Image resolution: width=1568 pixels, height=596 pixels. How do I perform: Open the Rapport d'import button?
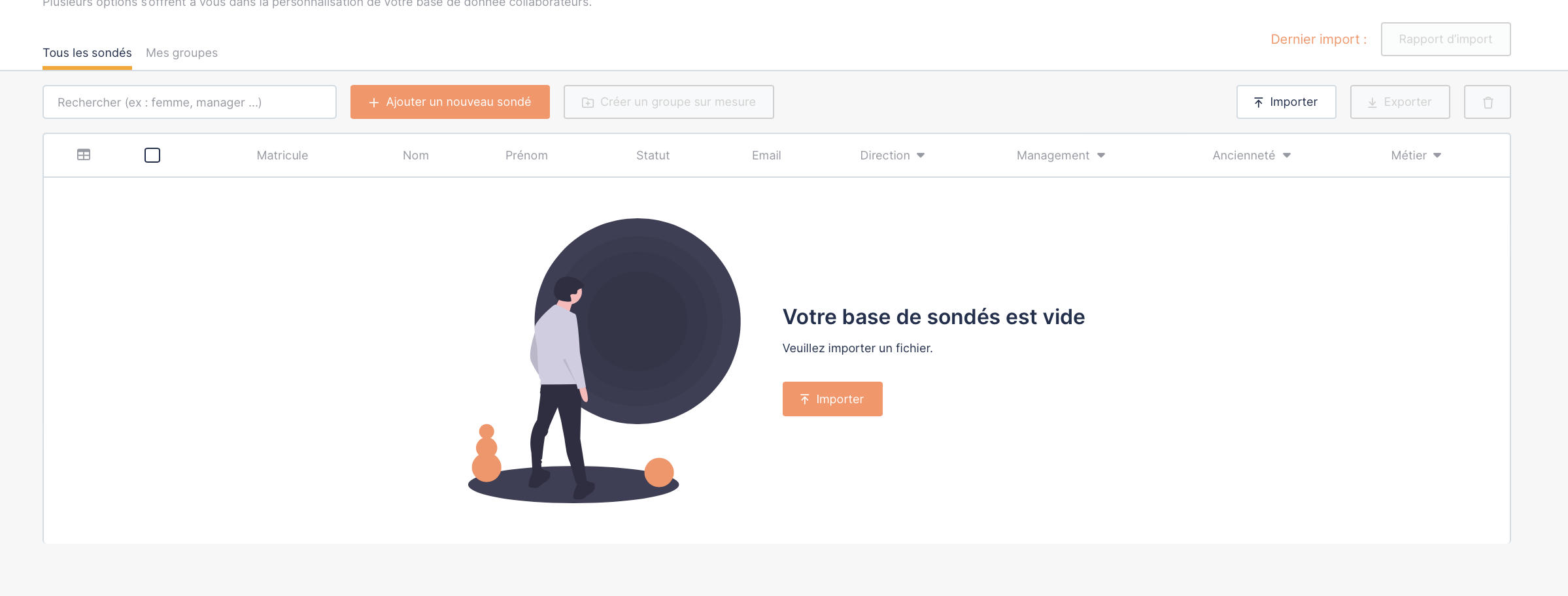click(x=1446, y=39)
